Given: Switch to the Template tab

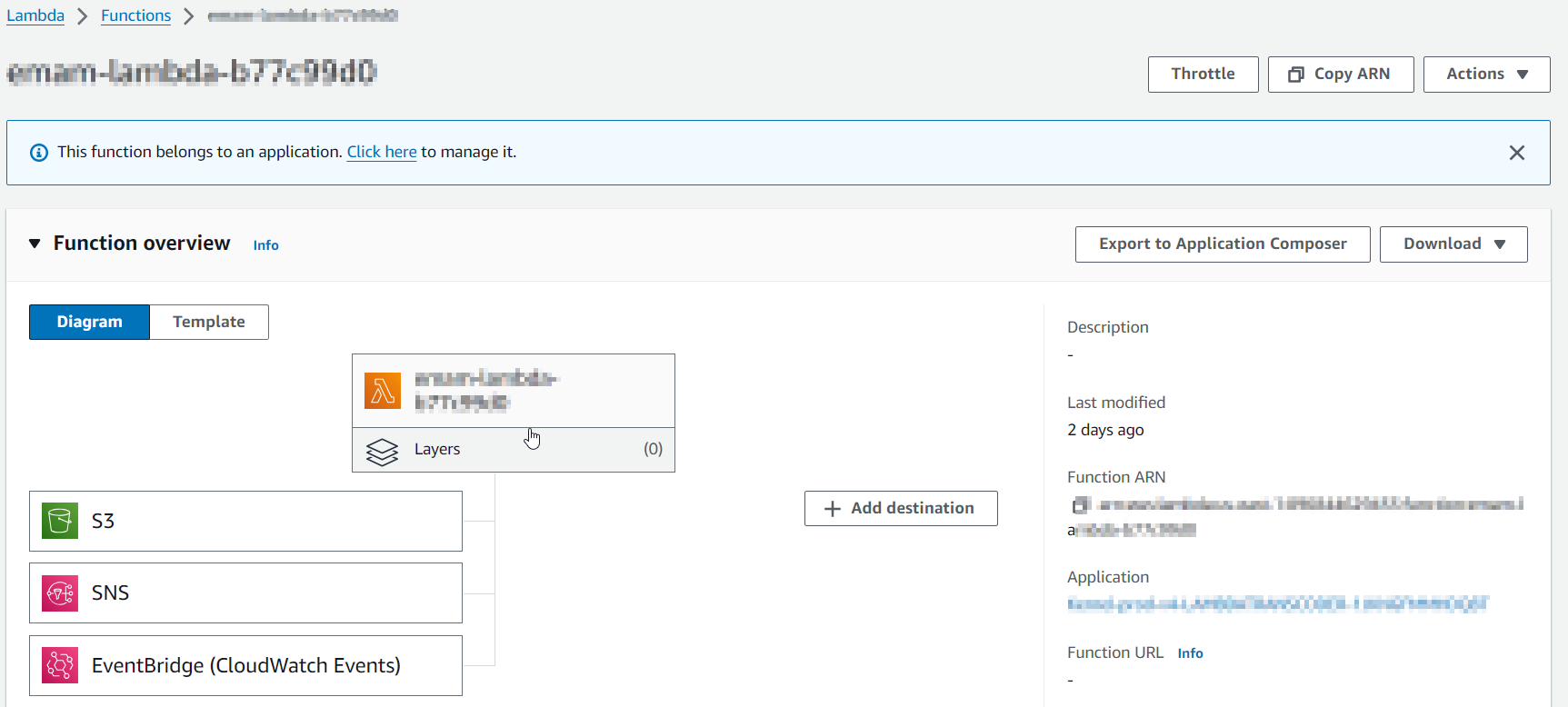Looking at the screenshot, I should point(209,322).
